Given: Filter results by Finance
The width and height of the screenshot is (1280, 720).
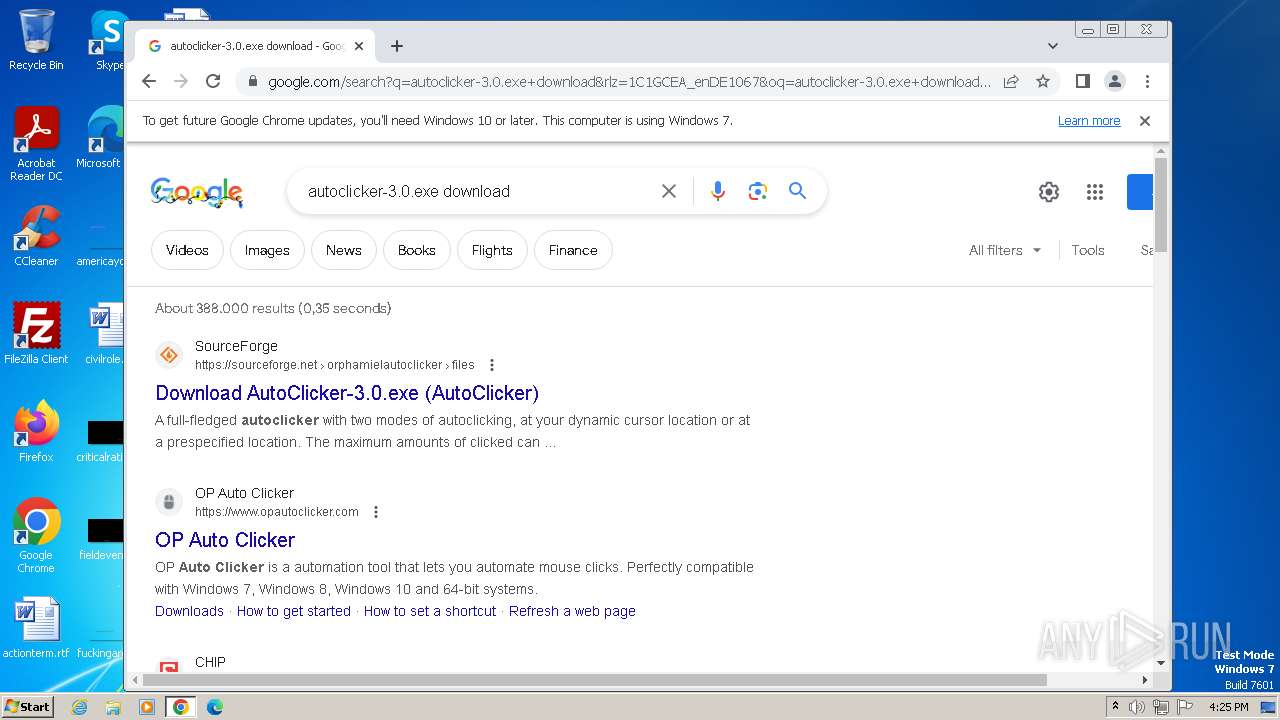Looking at the screenshot, I should pos(573,250).
